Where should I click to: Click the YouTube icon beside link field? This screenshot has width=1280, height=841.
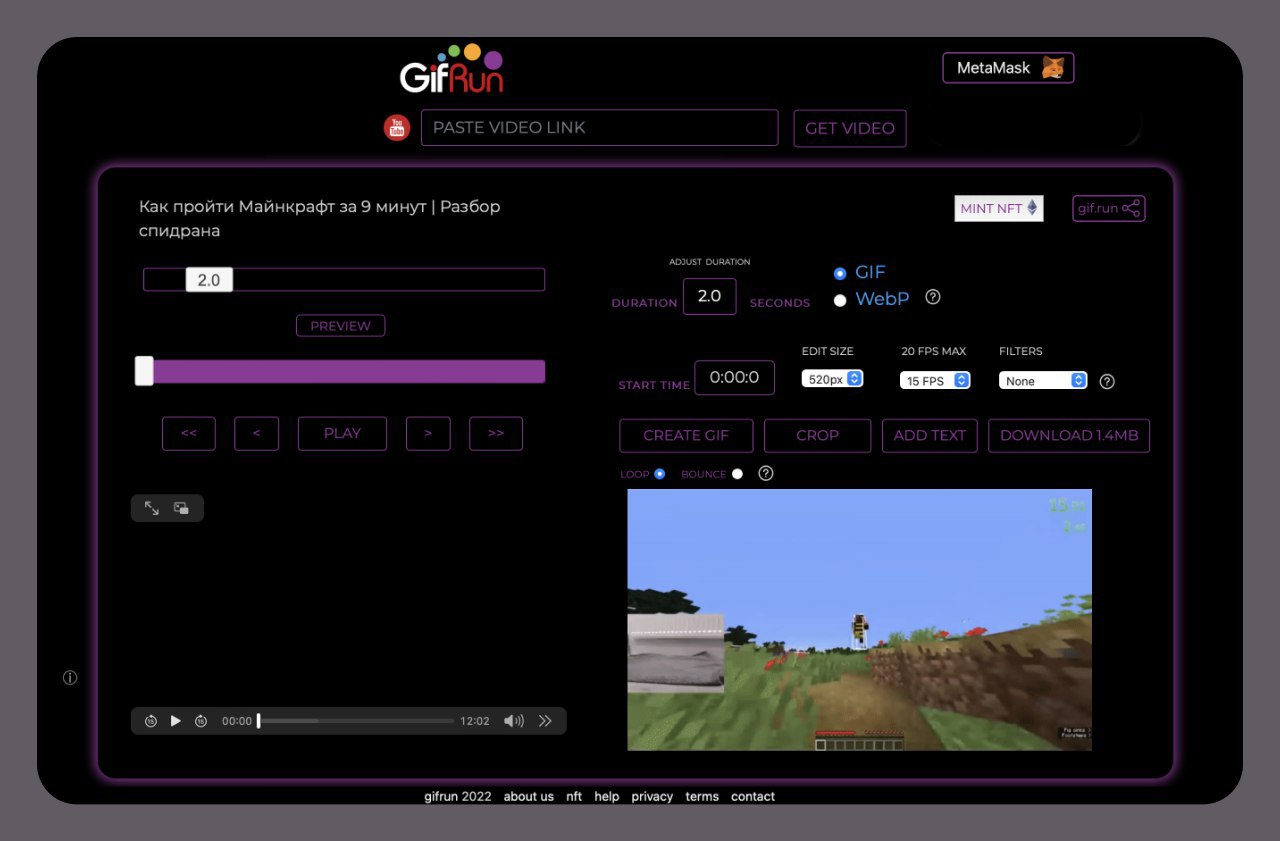pos(397,128)
